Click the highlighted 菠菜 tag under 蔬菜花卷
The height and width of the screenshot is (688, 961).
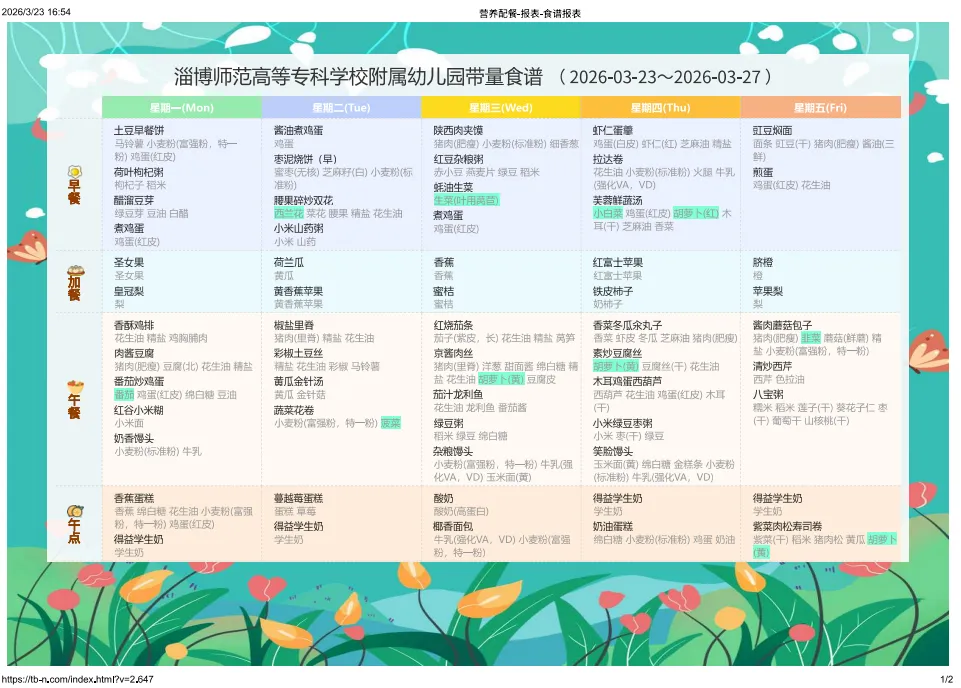390,423
